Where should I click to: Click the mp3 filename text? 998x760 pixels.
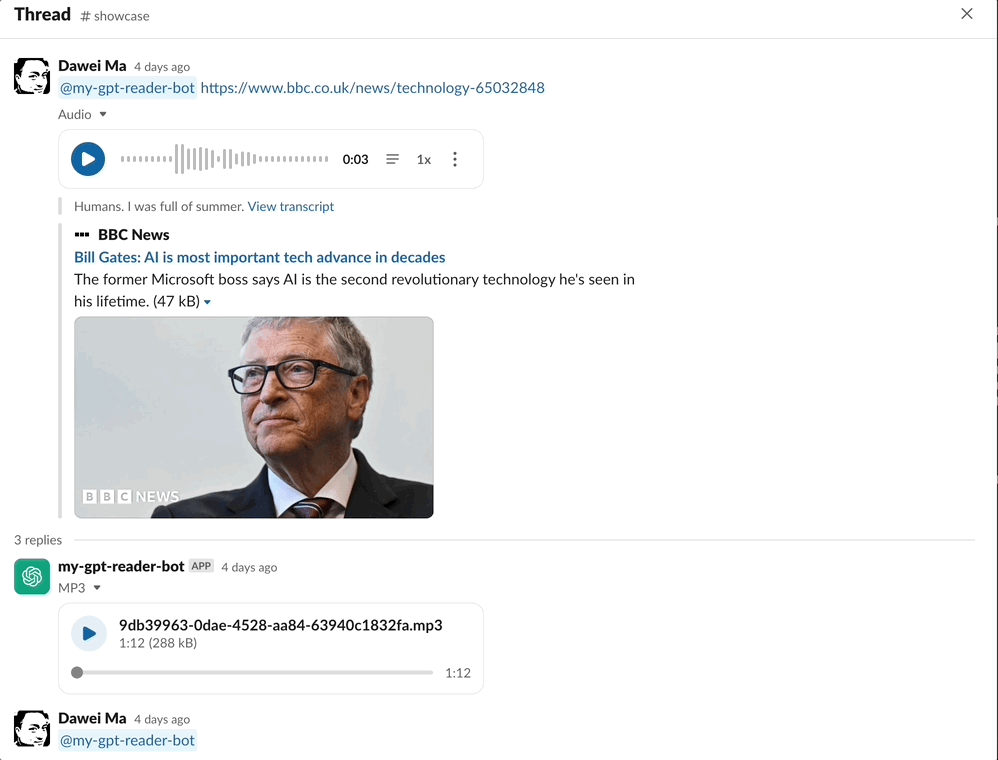pos(281,625)
